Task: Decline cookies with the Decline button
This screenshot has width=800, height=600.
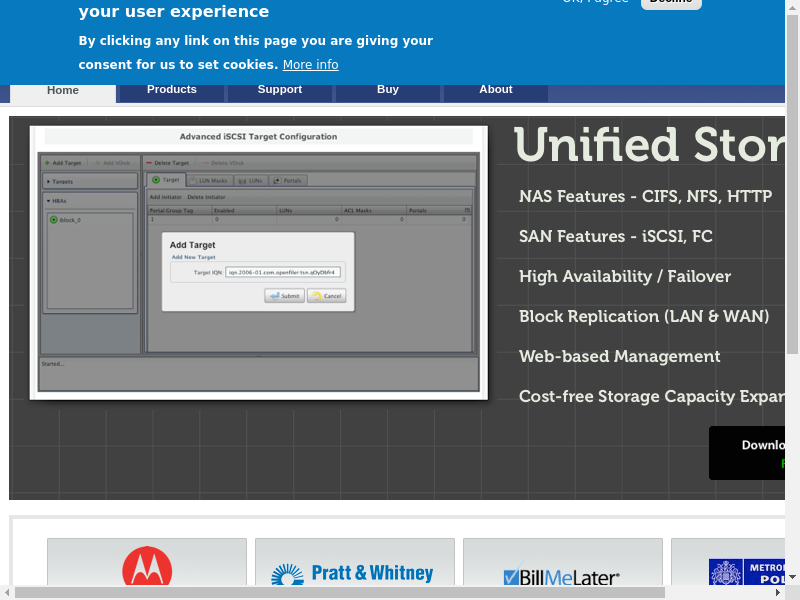Action: click(x=670, y=3)
